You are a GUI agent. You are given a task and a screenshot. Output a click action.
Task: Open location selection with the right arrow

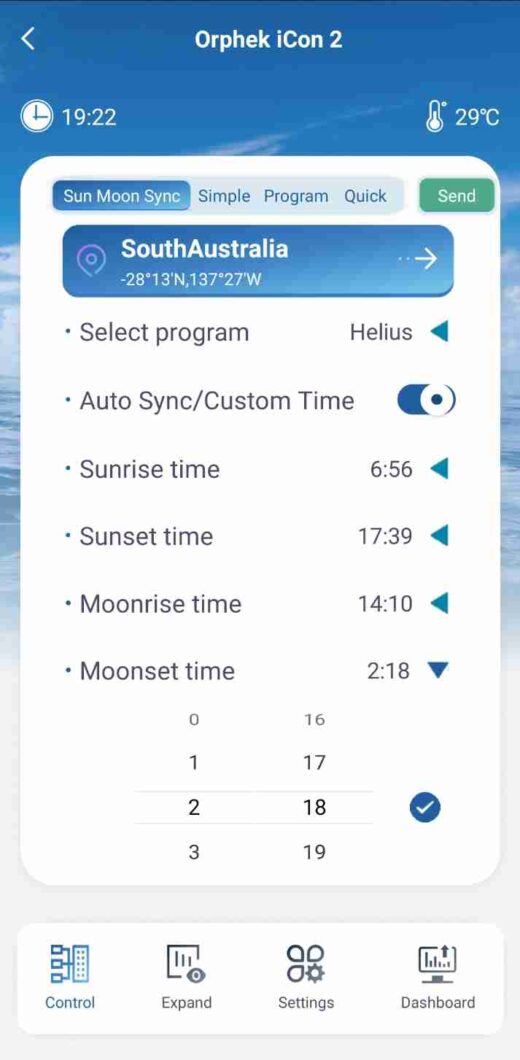419,259
